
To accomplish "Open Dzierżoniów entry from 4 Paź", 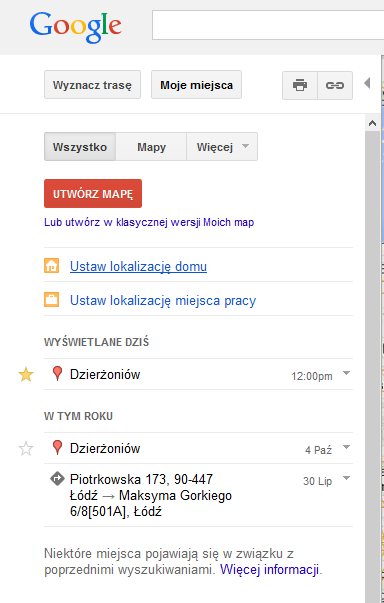I will click(105, 448).
